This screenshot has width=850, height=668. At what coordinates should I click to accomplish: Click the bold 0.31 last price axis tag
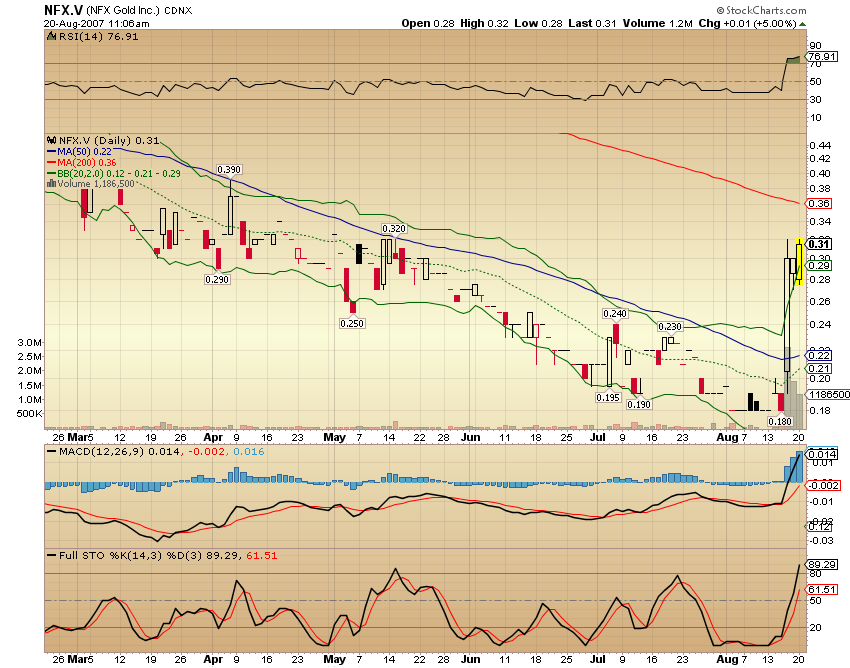pyautogui.click(x=819, y=244)
